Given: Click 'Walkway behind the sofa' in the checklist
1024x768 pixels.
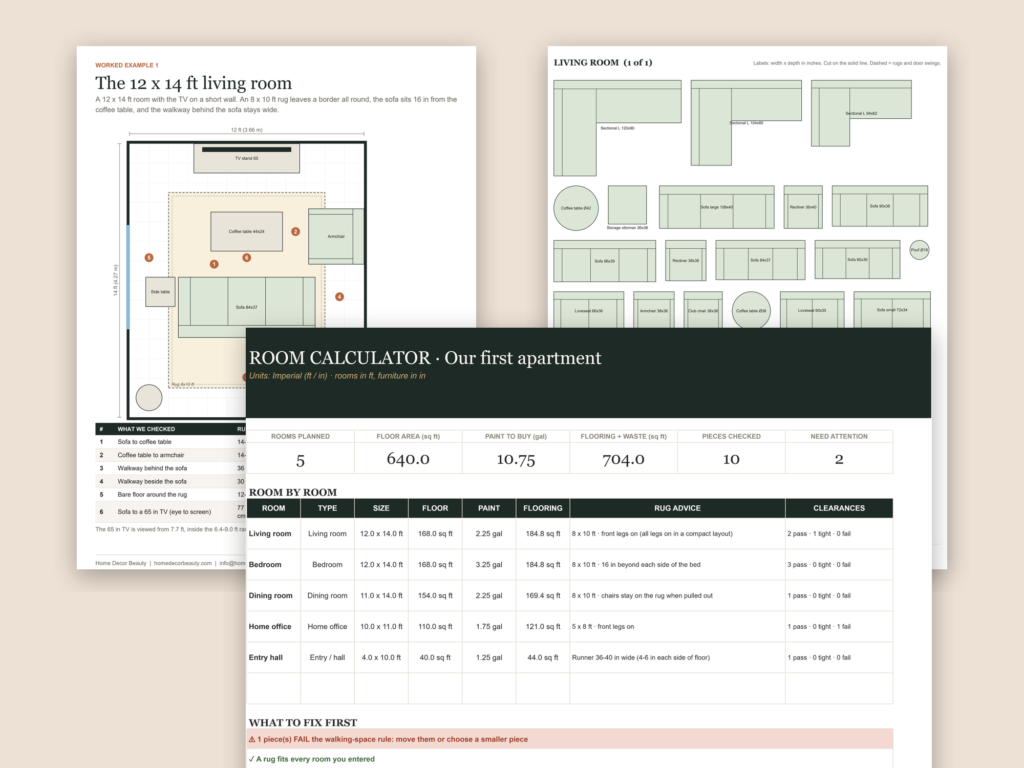Looking at the screenshot, I should tap(152, 468).
